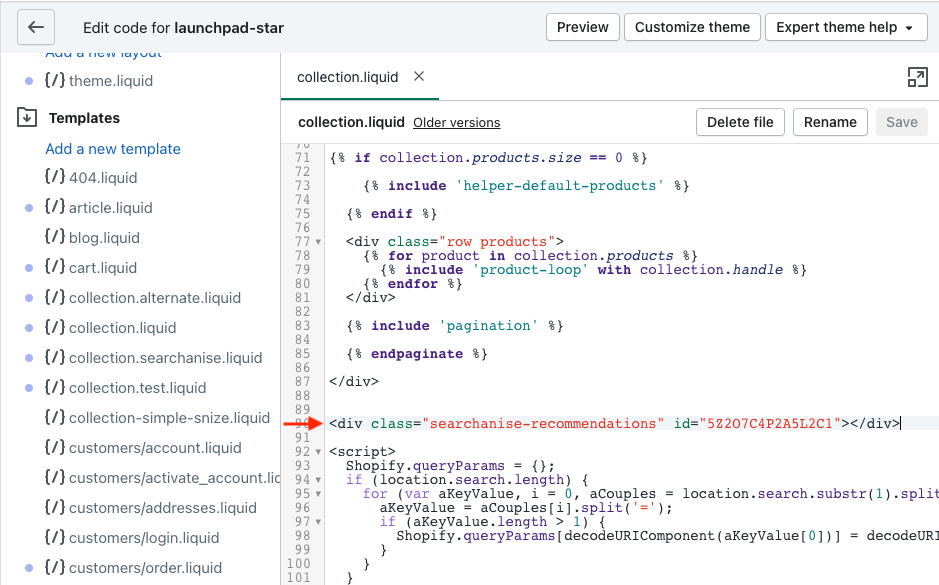Image resolution: width=939 pixels, height=585 pixels.
Task: Open customers/account.liquid template file
Action: tap(155, 447)
